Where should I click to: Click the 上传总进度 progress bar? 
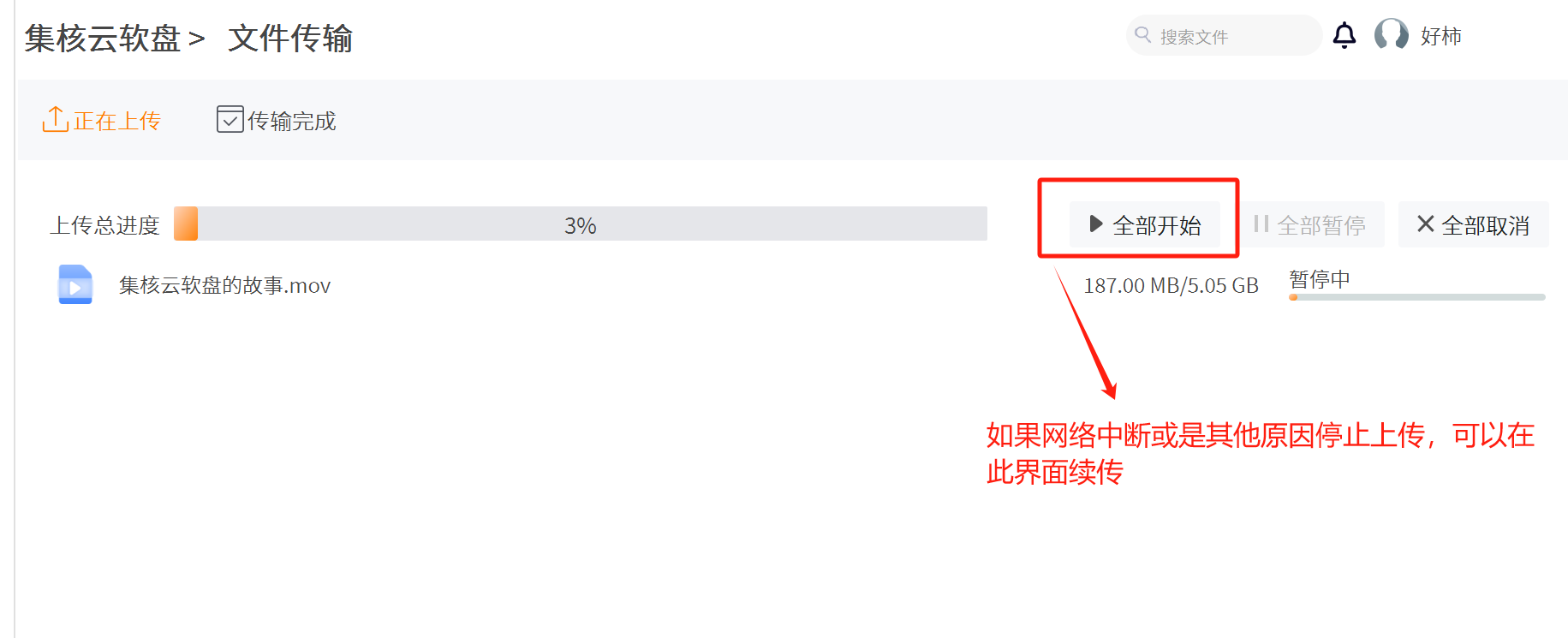[580, 224]
